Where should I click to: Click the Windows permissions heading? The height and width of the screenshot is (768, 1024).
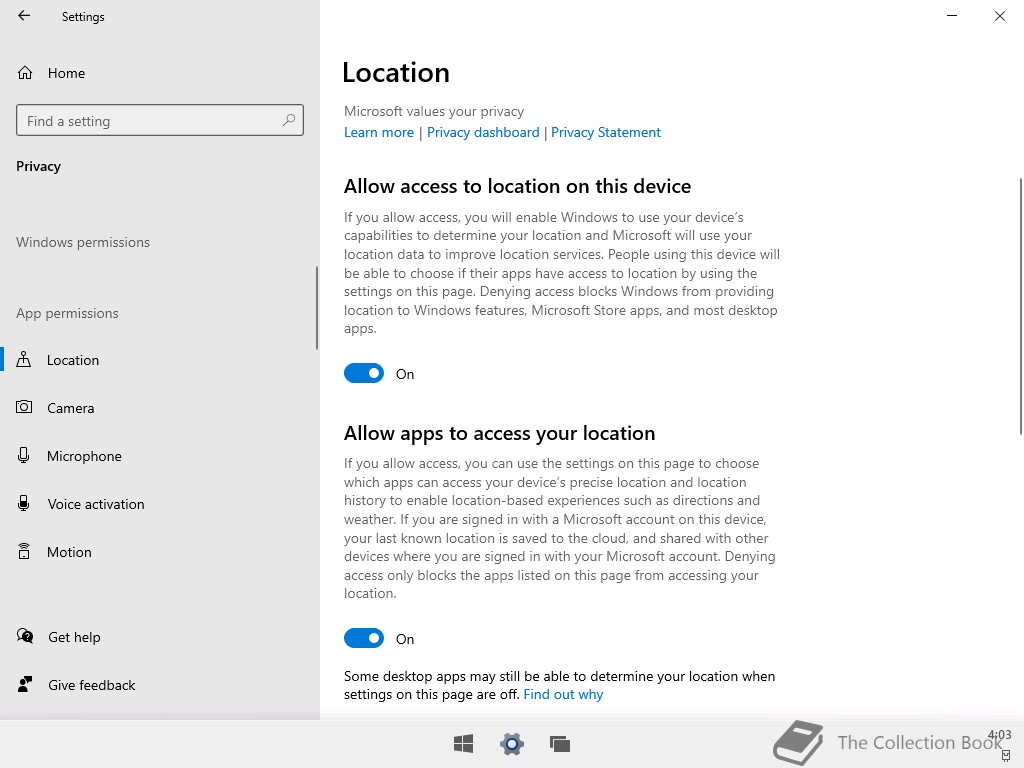pyautogui.click(x=83, y=242)
